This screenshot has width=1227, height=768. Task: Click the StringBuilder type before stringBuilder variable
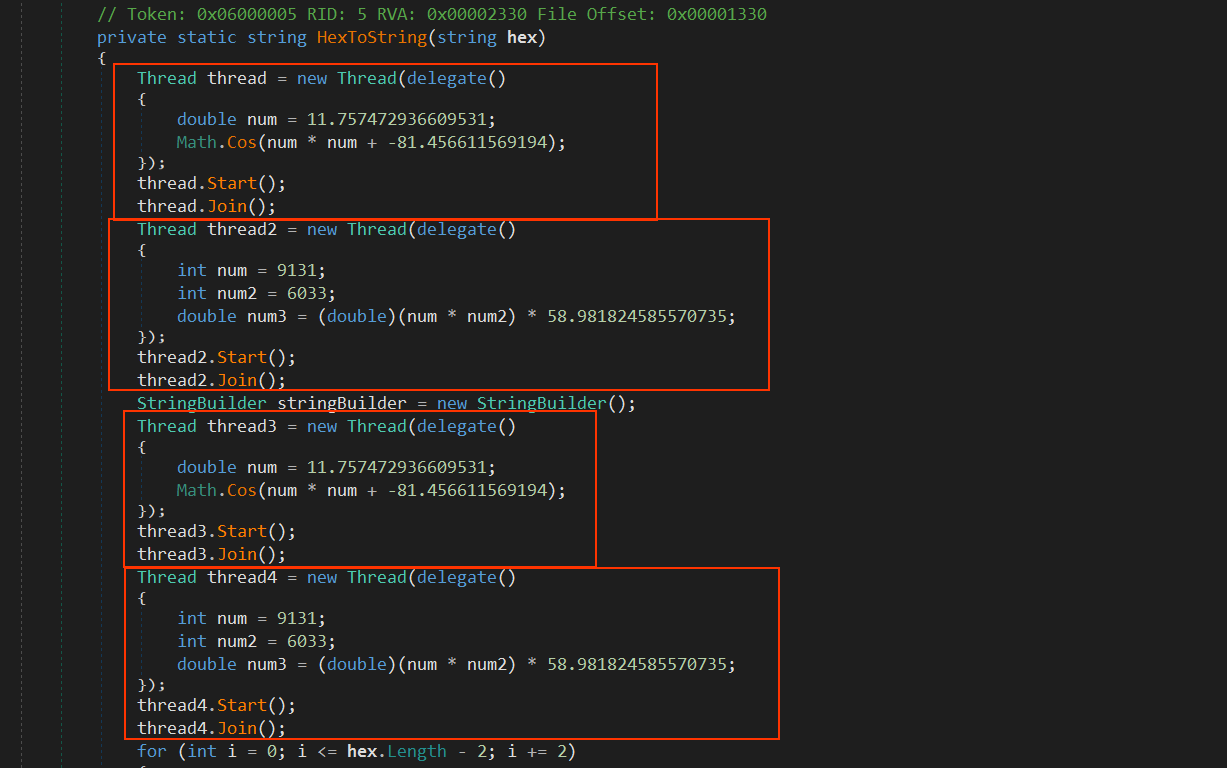pyautogui.click(x=202, y=403)
